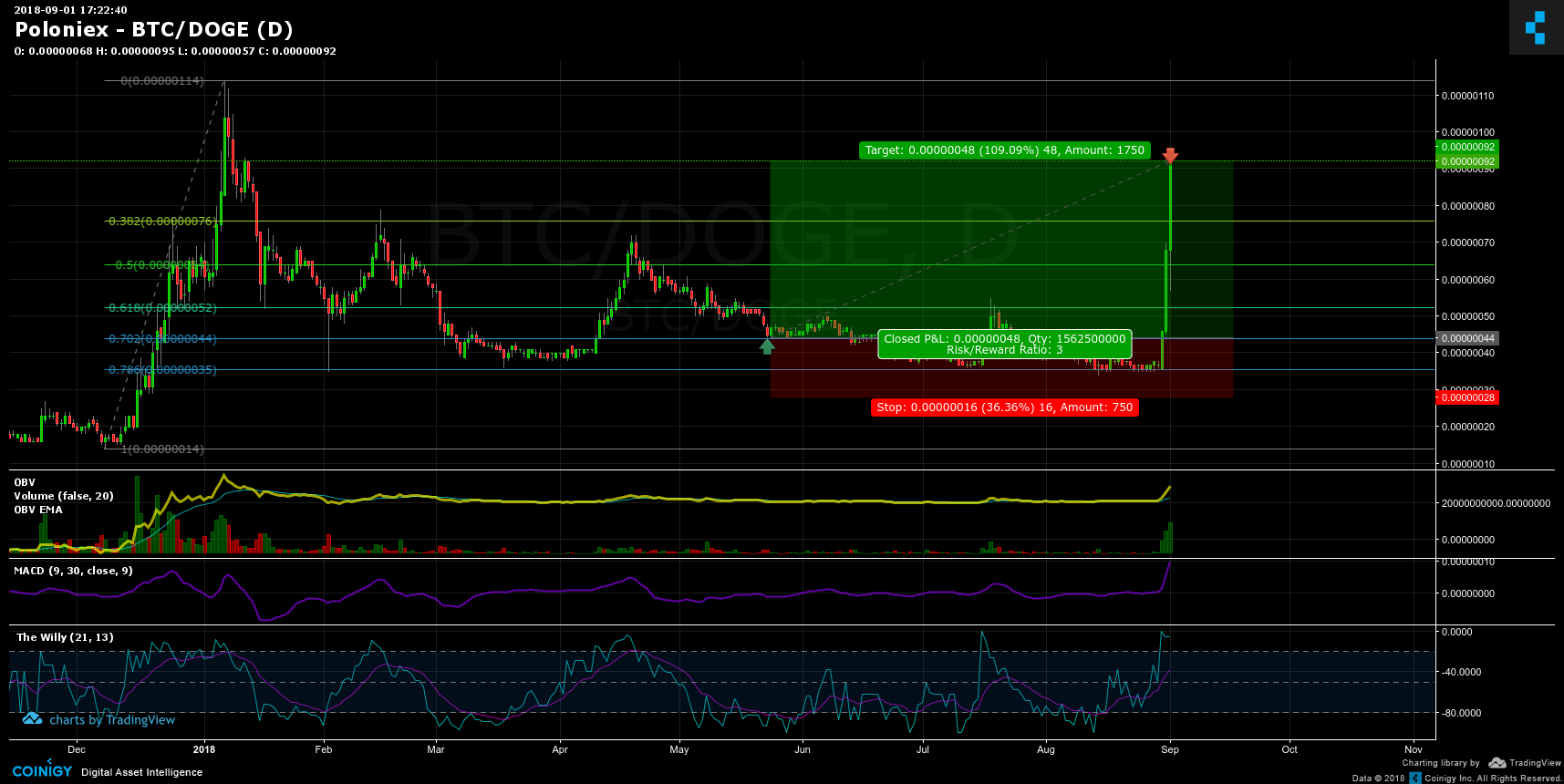1564x784 pixels.
Task: Open 'Charting library by TradingView' attribution link
Action: click(x=1482, y=763)
